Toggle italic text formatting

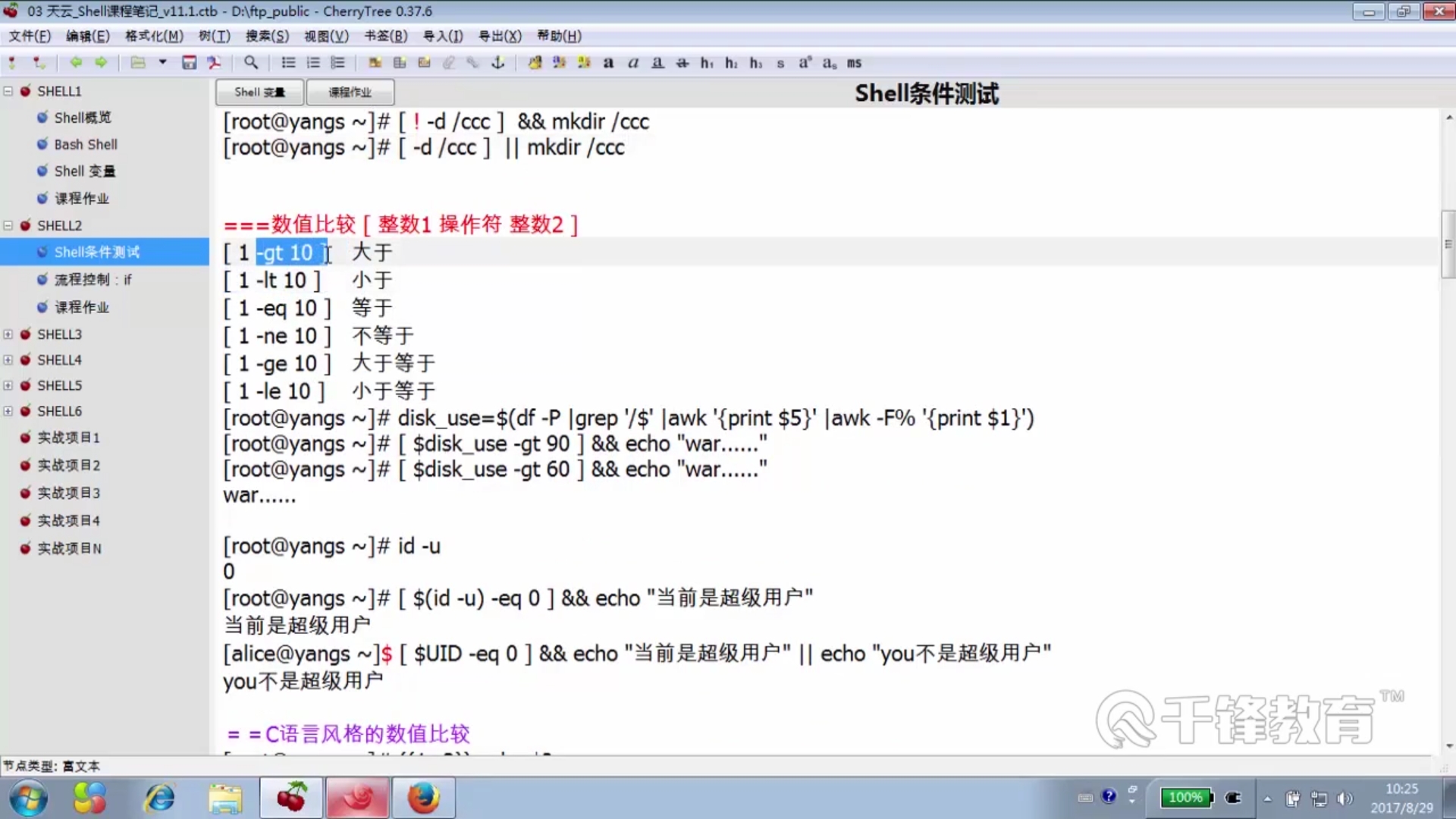point(633,63)
